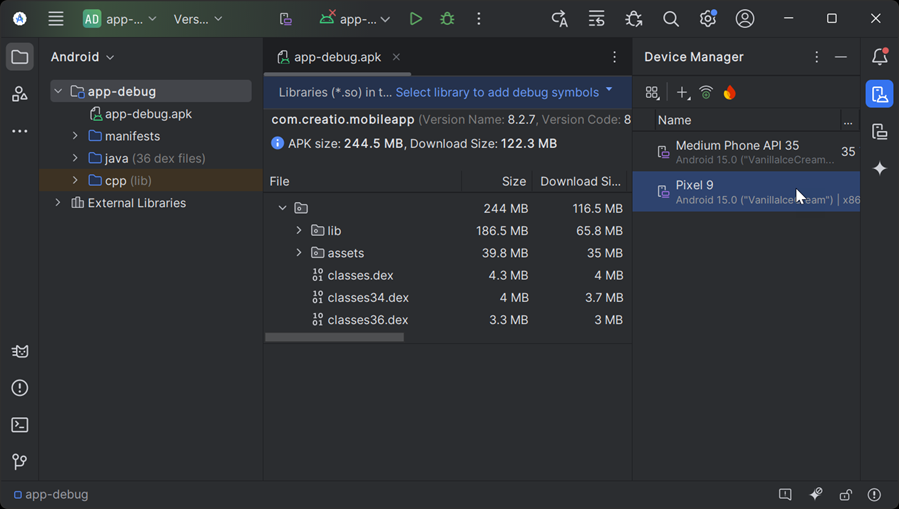Pair device using Wi-Fi icon
Image resolution: width=900 pixels, height=509 pixels.
click(706, 92)
